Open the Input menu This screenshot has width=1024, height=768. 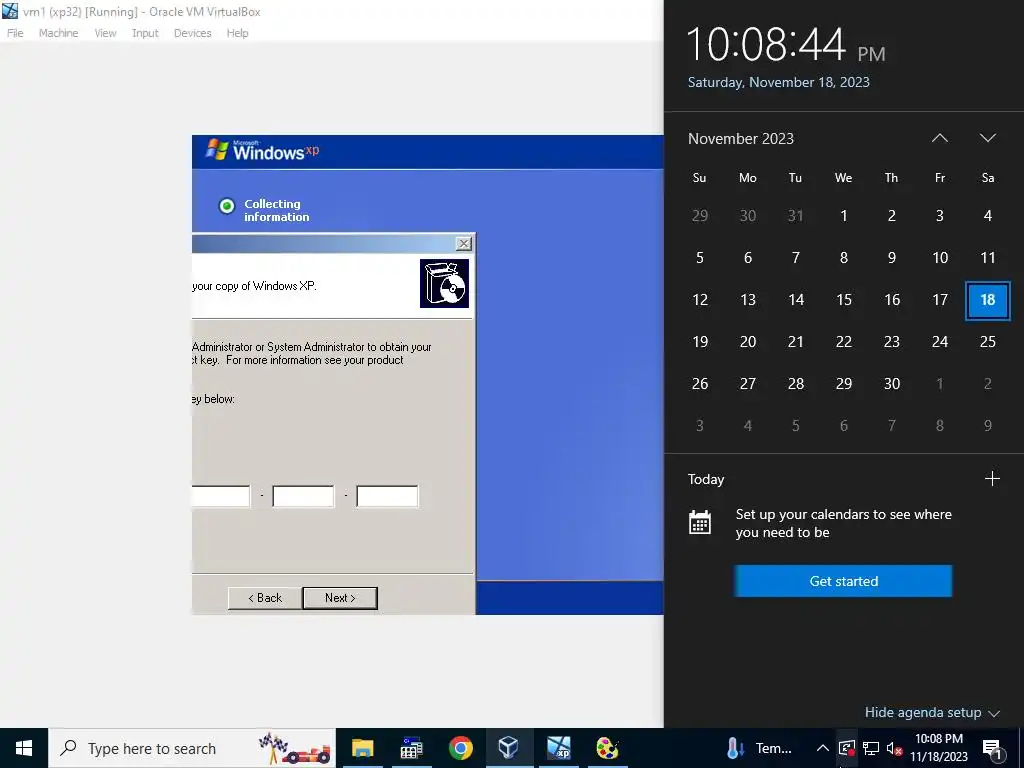click(x=145, y=33)
